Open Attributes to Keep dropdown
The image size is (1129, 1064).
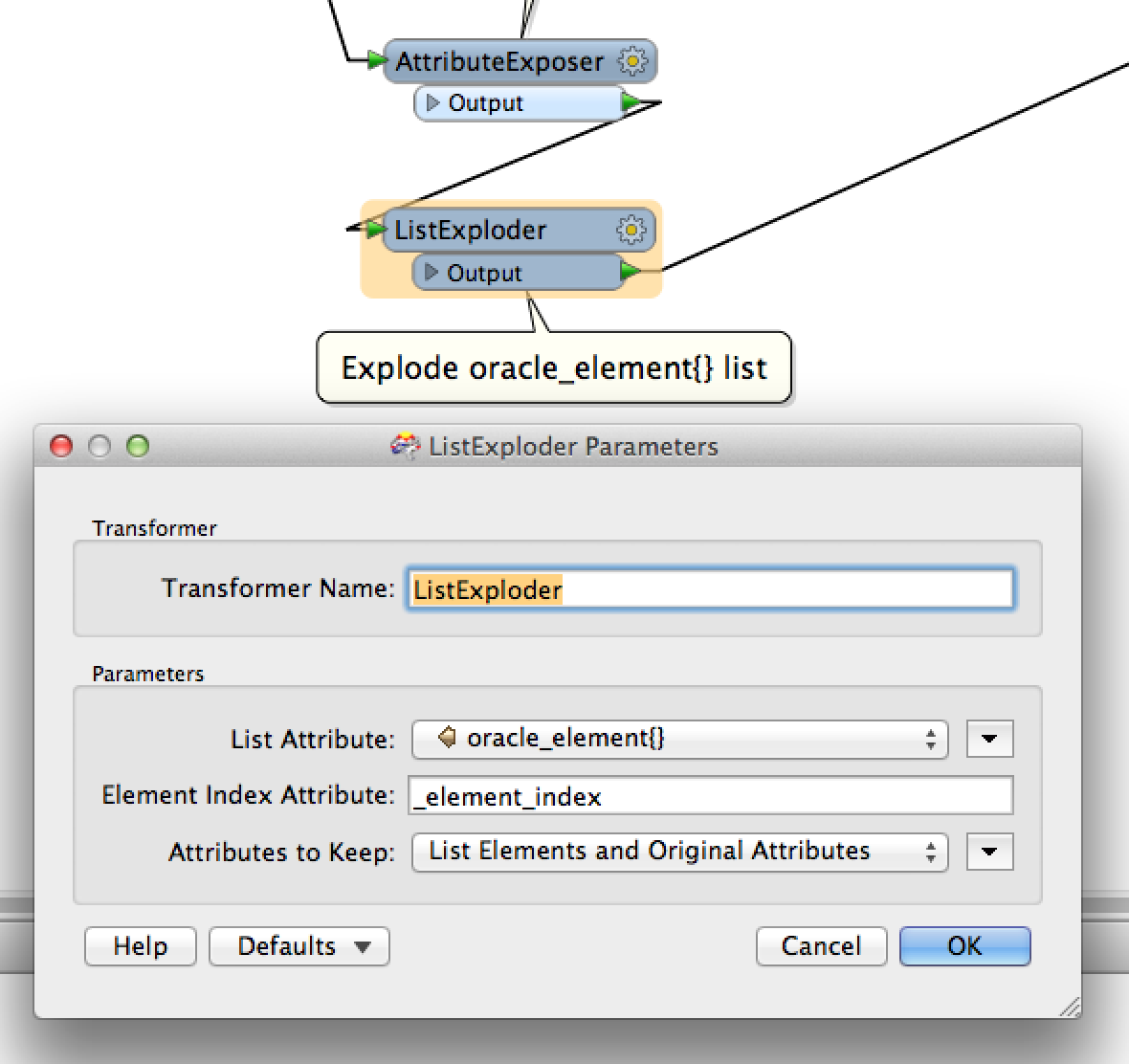point(679,852)
